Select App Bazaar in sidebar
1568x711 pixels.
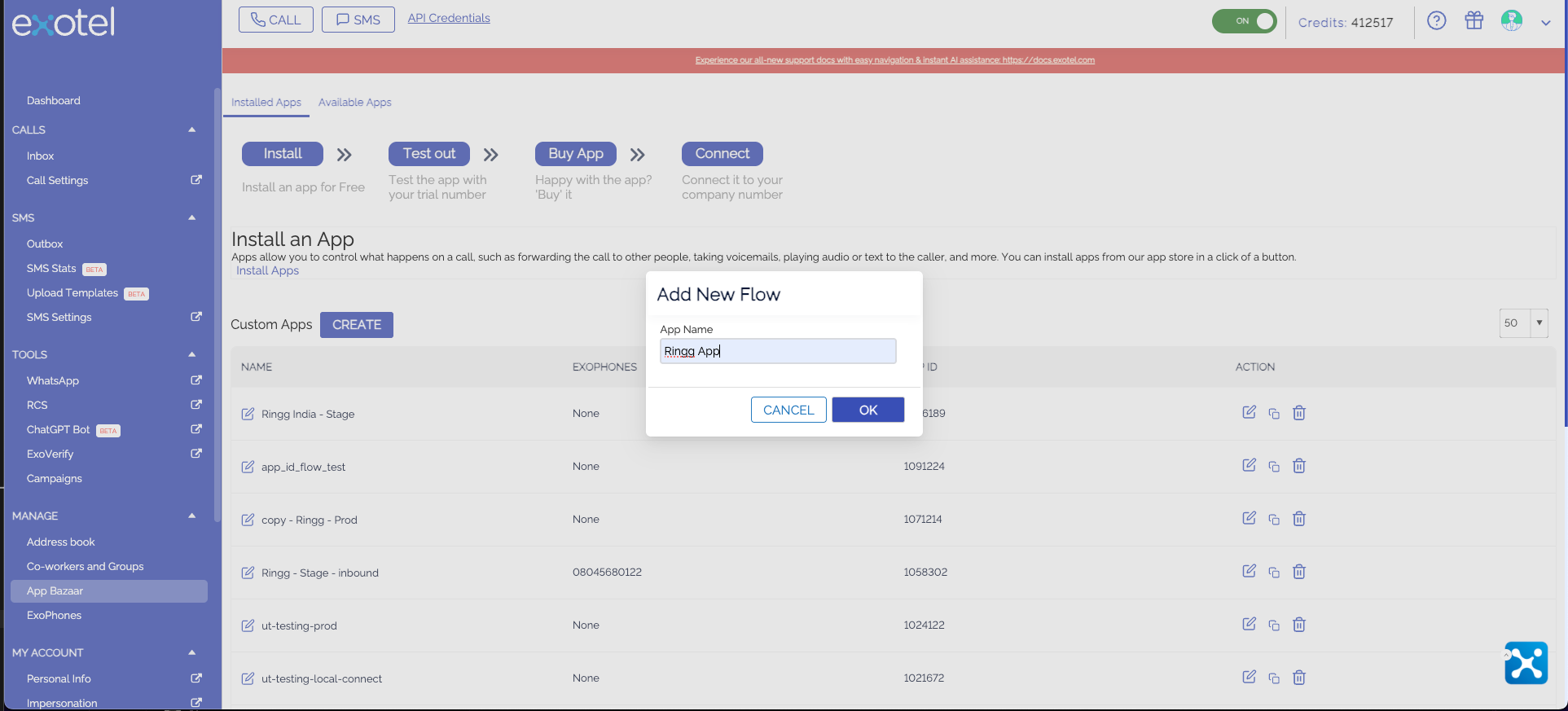pos(109,591)
